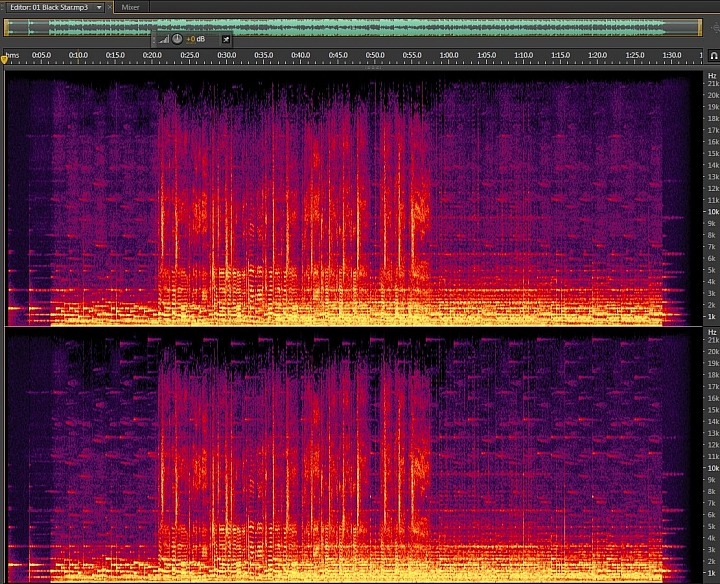Click 0:45.0 on the time ruler

(x=338, y=55)
